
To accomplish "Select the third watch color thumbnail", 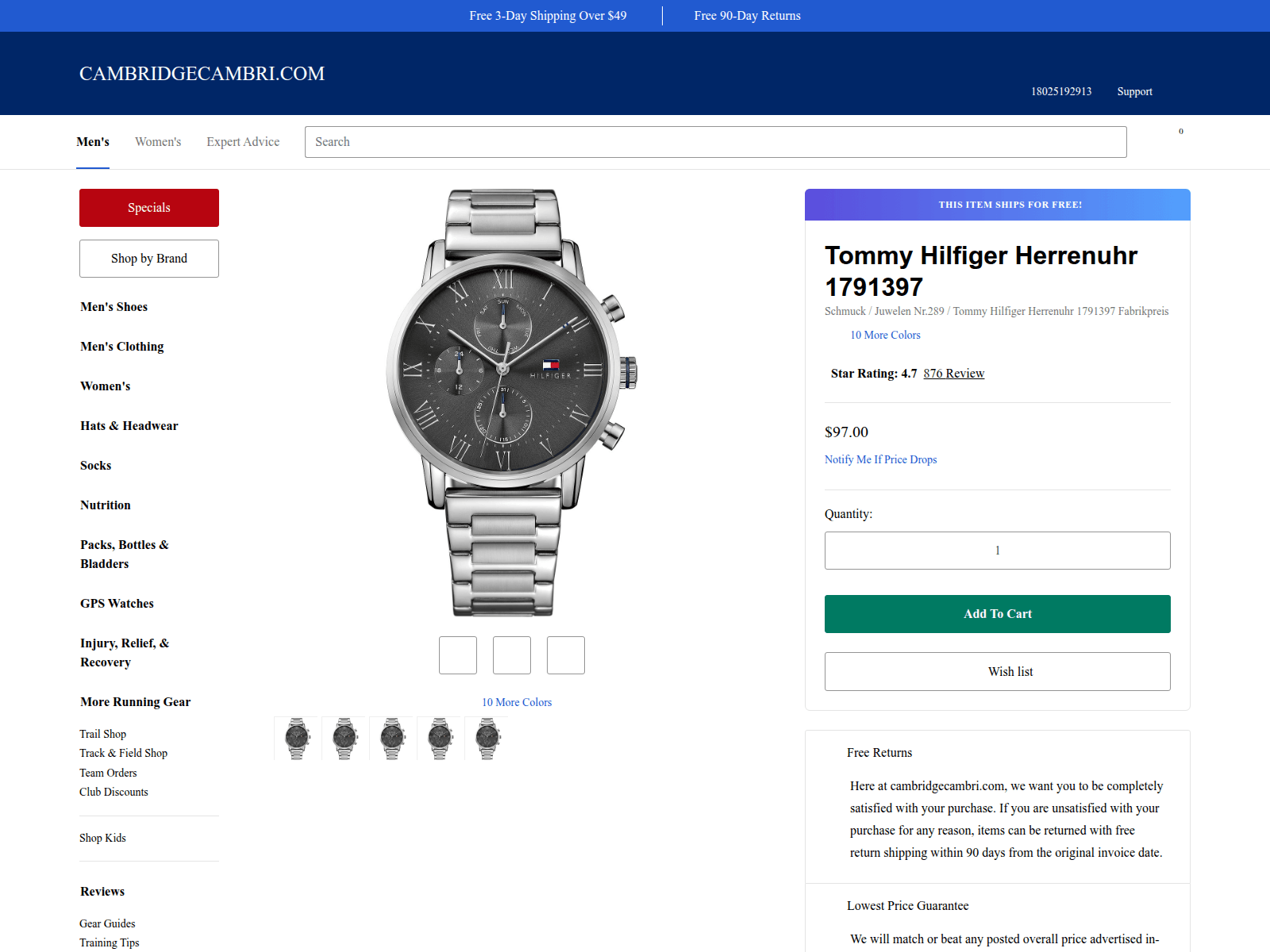I will [392, 739].
